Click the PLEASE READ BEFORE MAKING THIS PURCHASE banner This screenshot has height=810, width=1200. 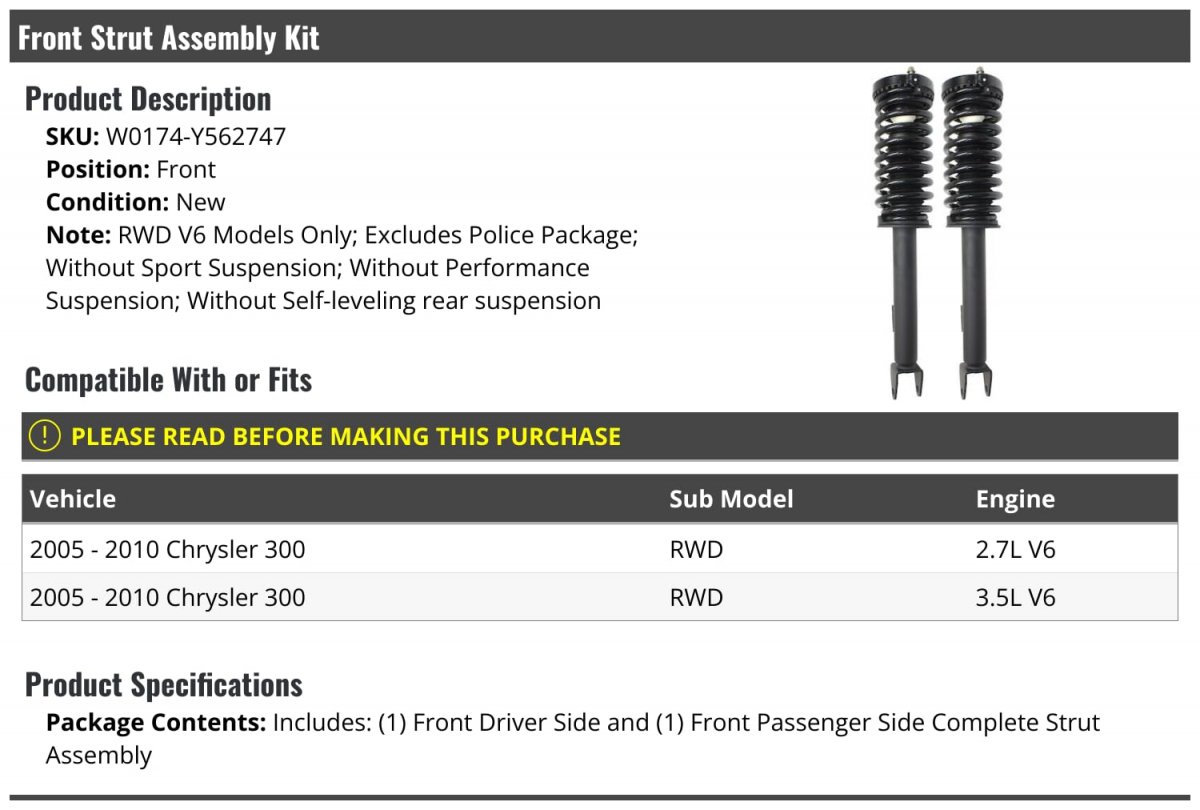pos(599,436)
